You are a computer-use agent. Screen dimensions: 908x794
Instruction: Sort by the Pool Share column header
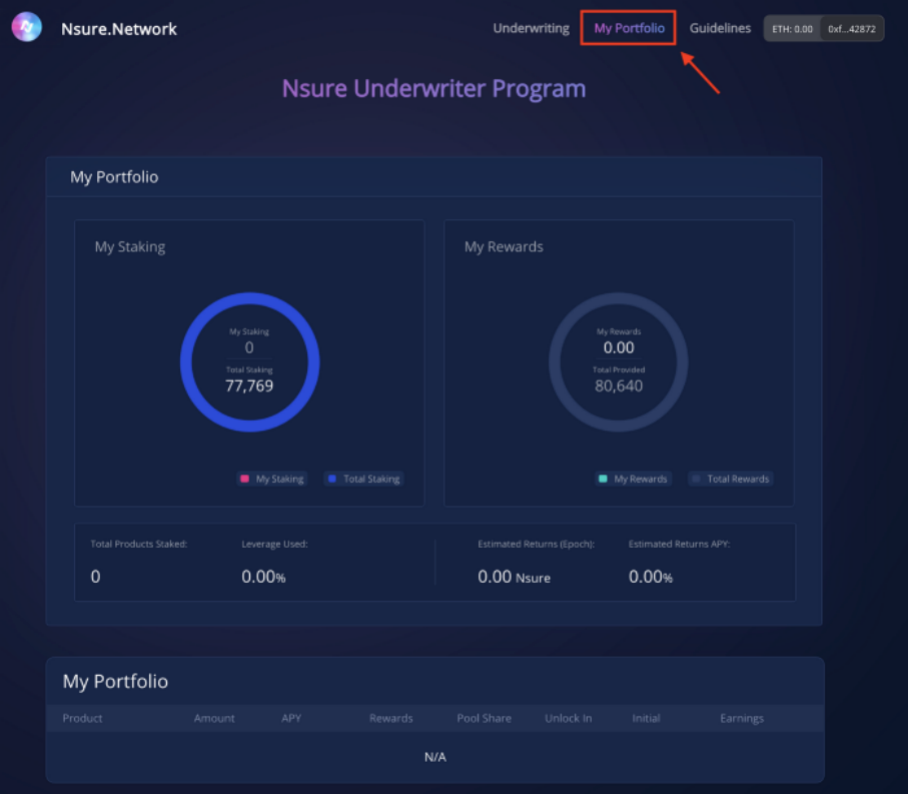click(x=484, y=718)
